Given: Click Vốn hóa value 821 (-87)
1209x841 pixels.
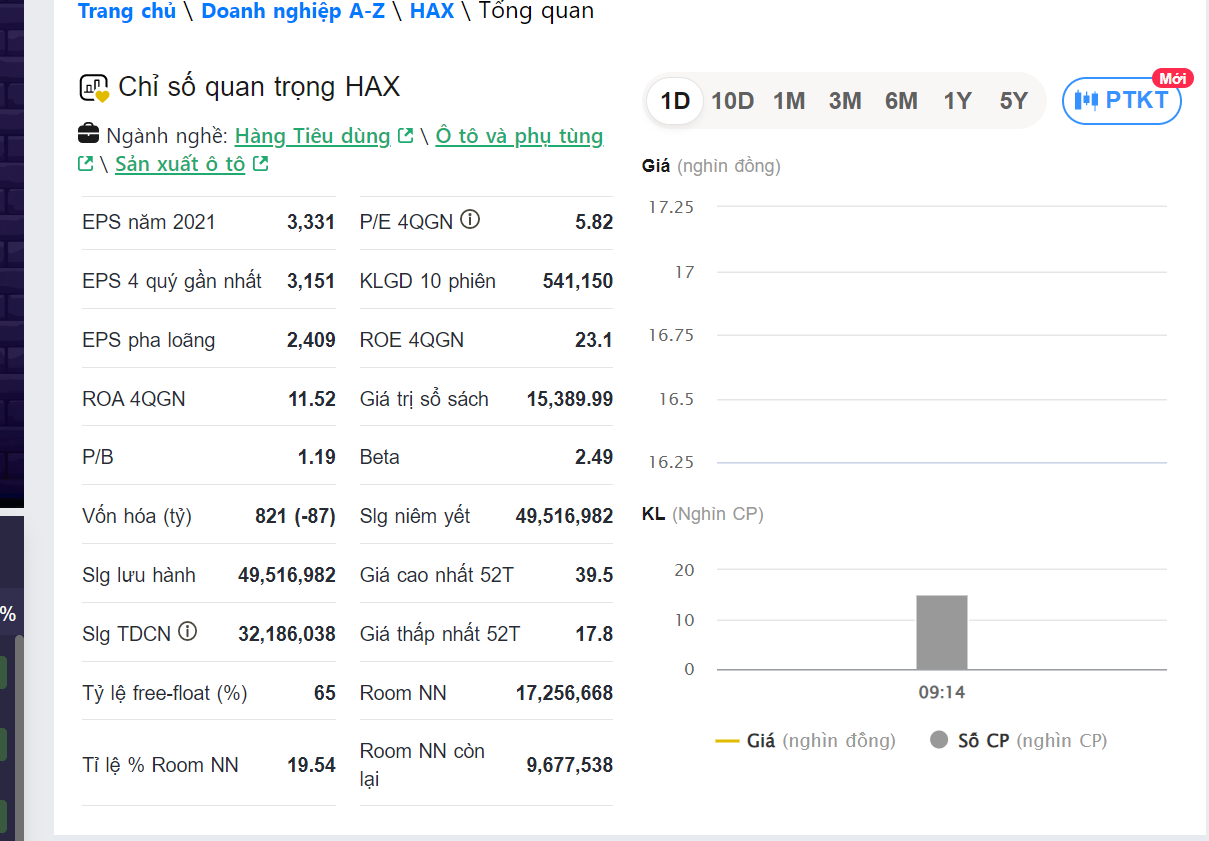Looking at the screenshot, I should click(x=296, y=516).
